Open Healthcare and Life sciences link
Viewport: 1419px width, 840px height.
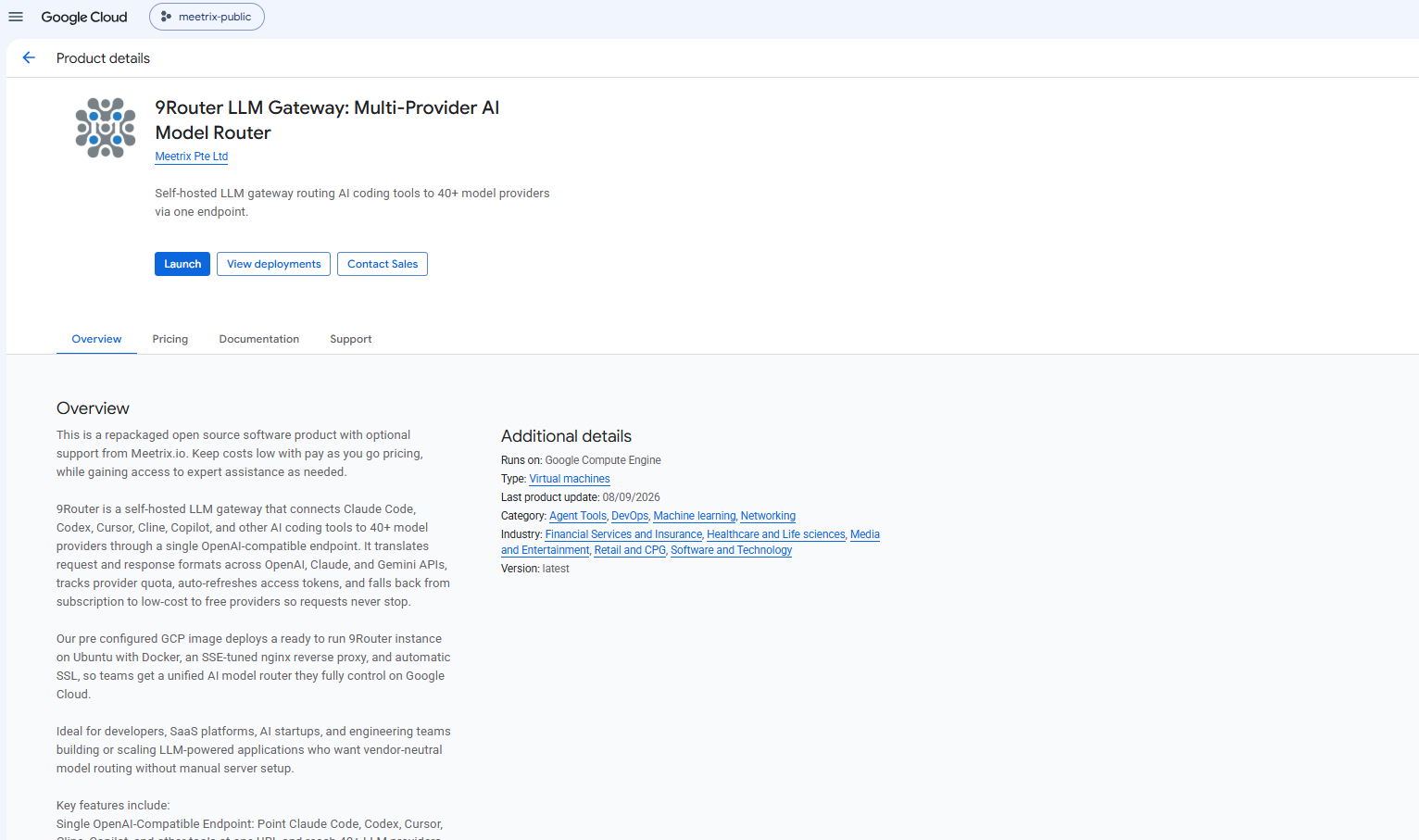tap(776, 534)
